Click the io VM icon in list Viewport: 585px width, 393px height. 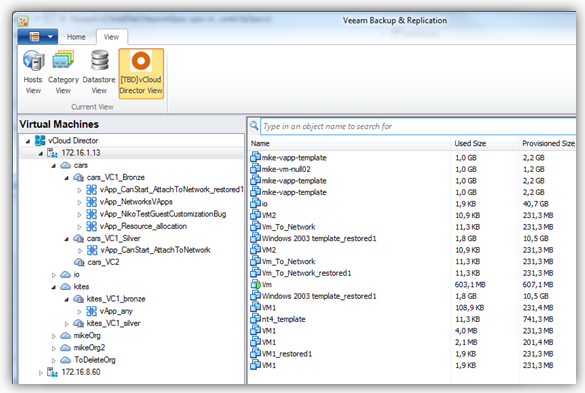click(255, 203)
